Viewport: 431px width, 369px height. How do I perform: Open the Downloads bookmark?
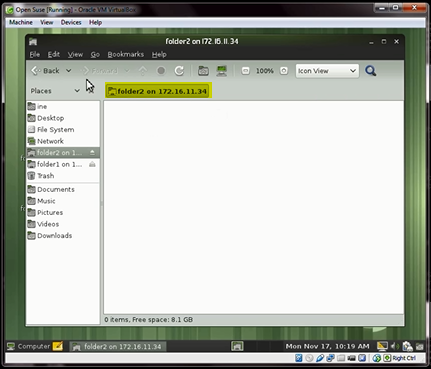tap(63, 236)
